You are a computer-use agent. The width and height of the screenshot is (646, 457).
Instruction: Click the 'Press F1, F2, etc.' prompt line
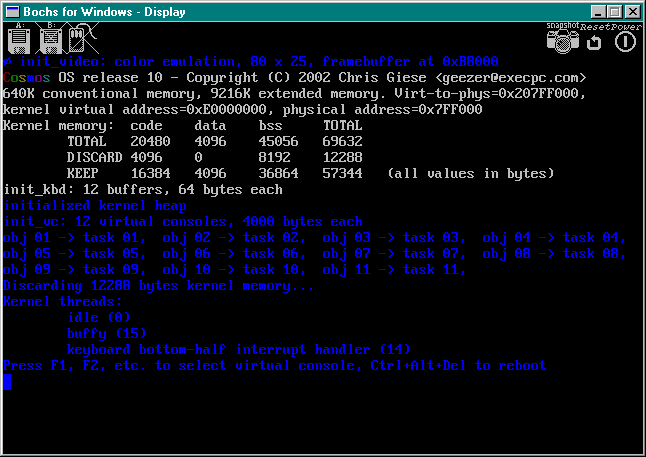275,365
